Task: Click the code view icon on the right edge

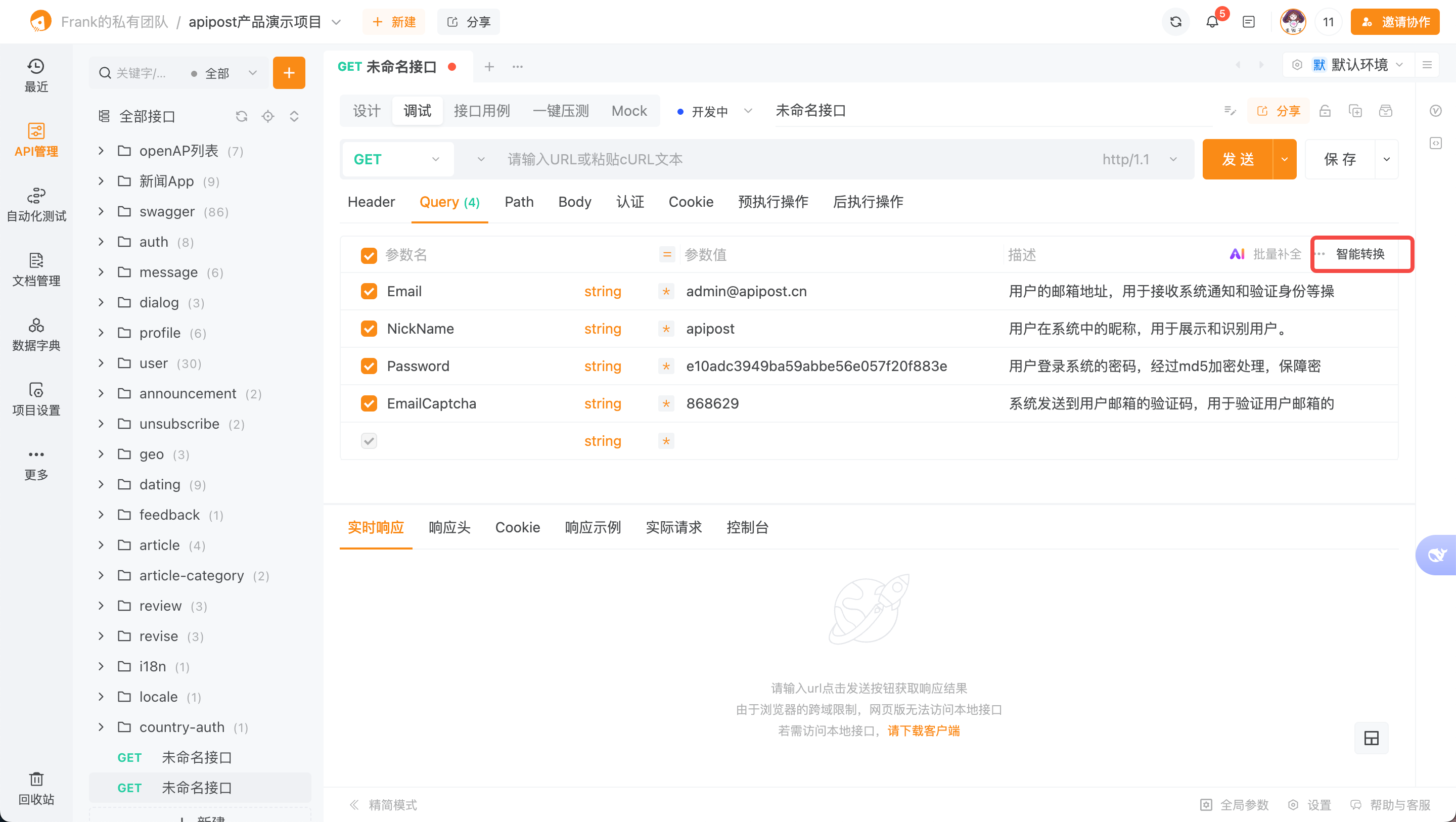Action: click(x=1435, y=143)
